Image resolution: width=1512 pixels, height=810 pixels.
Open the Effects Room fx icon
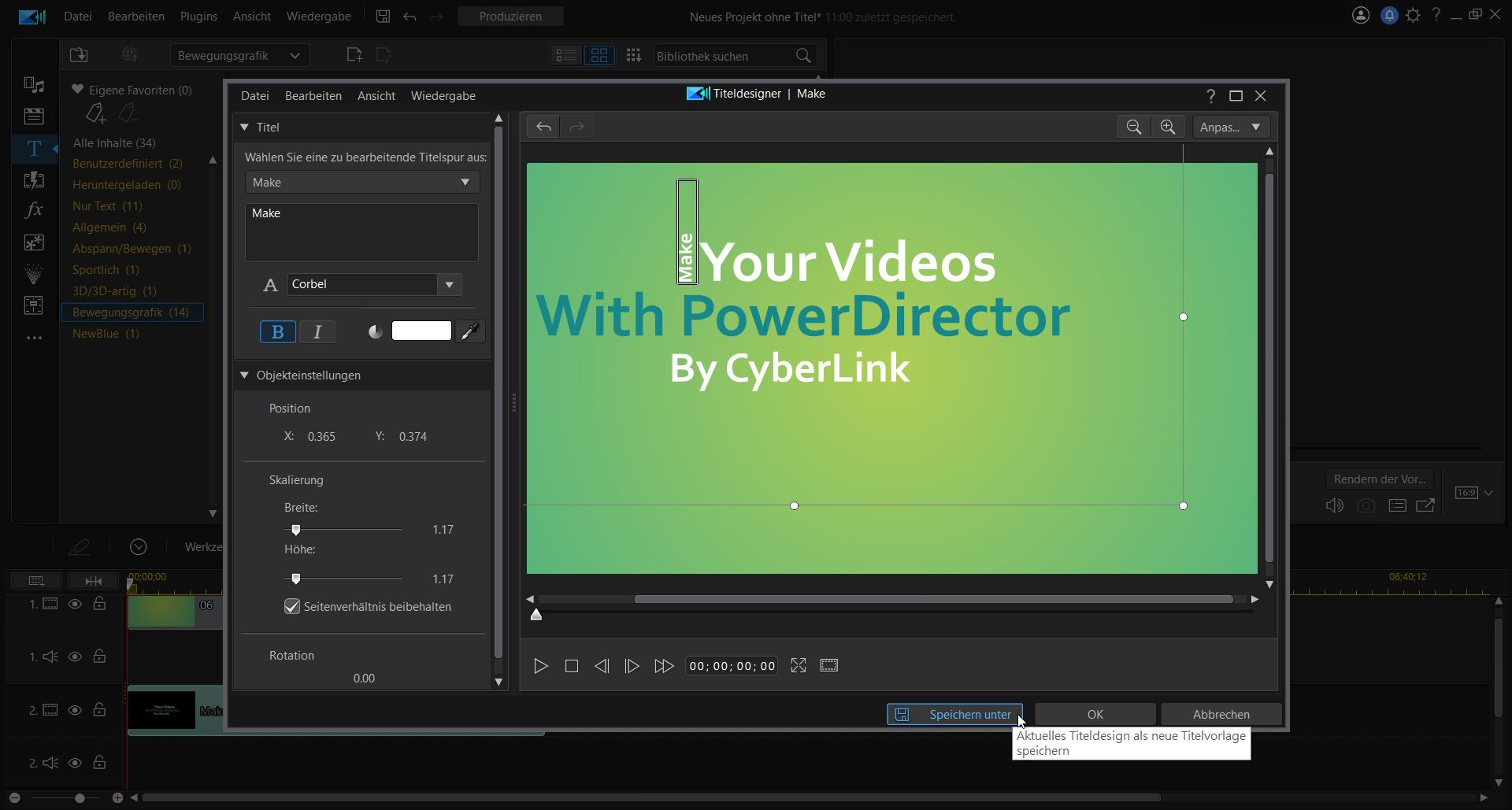point(34,210)
